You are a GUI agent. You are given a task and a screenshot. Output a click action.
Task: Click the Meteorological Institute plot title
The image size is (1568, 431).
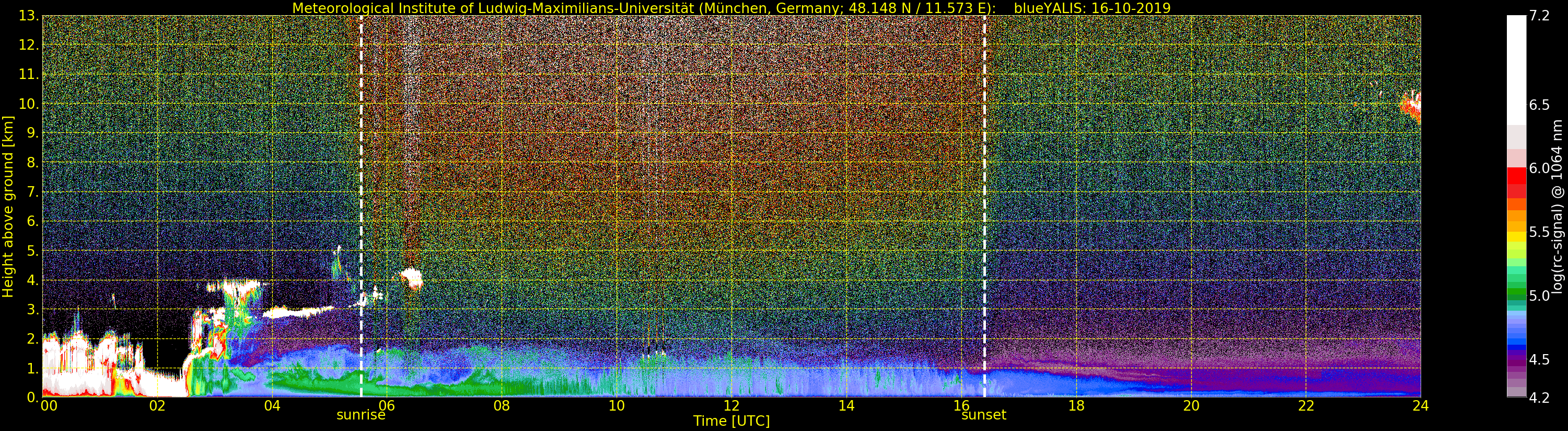tap(644, 8)
